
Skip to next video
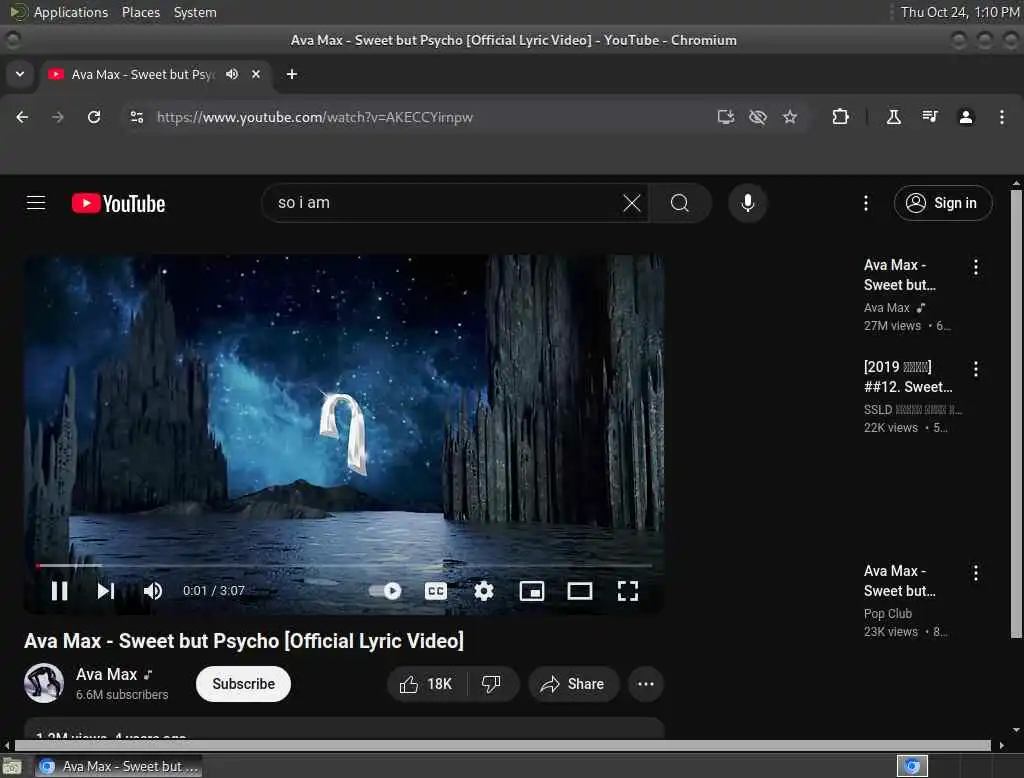point(106,591)
